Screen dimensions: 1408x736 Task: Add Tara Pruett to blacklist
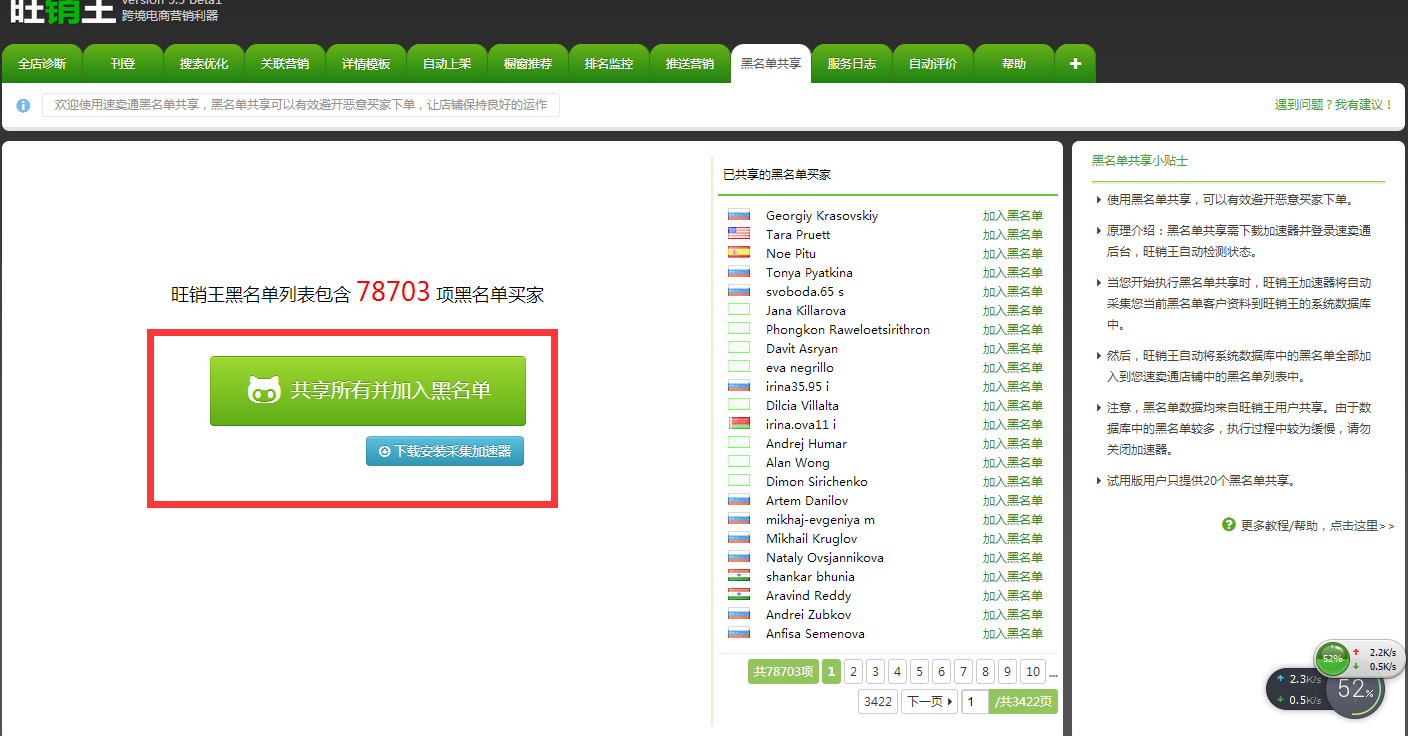pos(1012,234)
